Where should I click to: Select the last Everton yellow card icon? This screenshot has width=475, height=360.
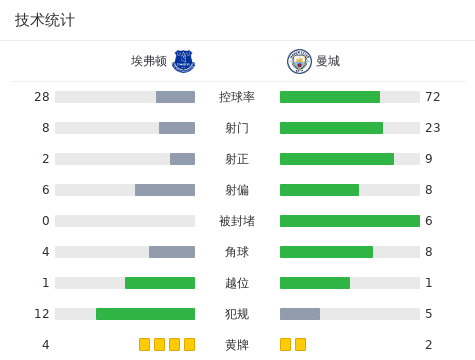(x=189, y=344)
